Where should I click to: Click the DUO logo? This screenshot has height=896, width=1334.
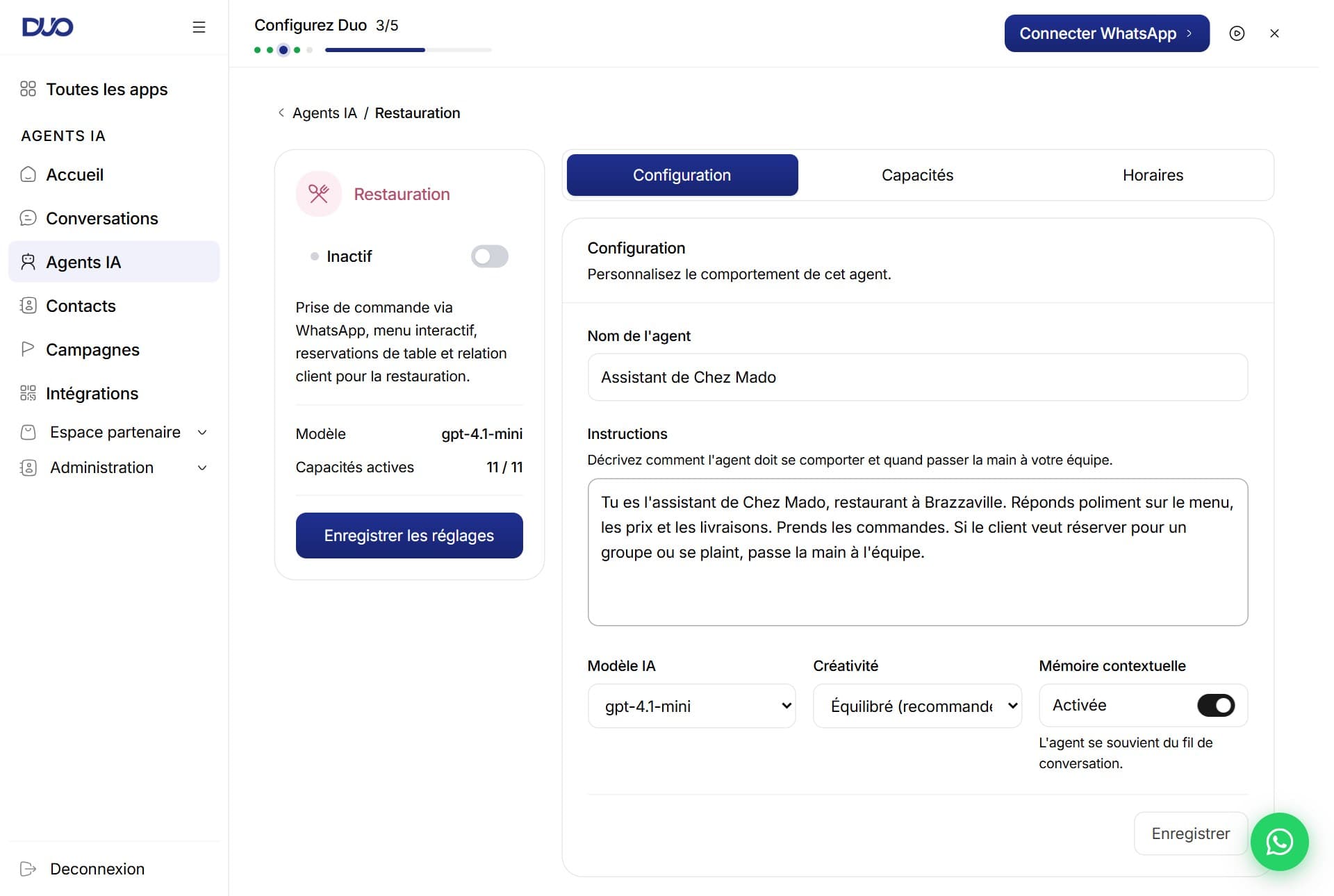coord(48,27)
